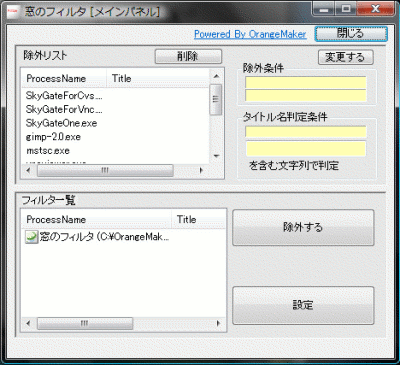
Task: Select SkyGateForVnc... in exclusion list
Action: [64, 109]
